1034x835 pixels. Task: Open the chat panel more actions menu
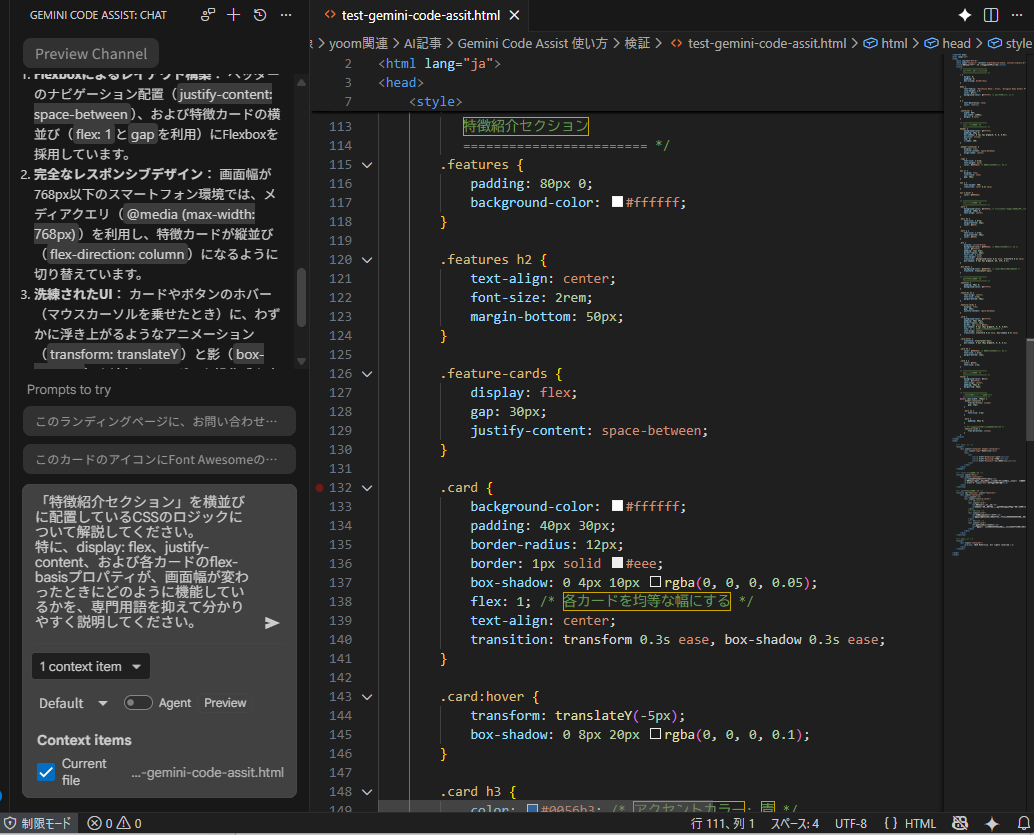pyautogui.click(x=286, y=15)
